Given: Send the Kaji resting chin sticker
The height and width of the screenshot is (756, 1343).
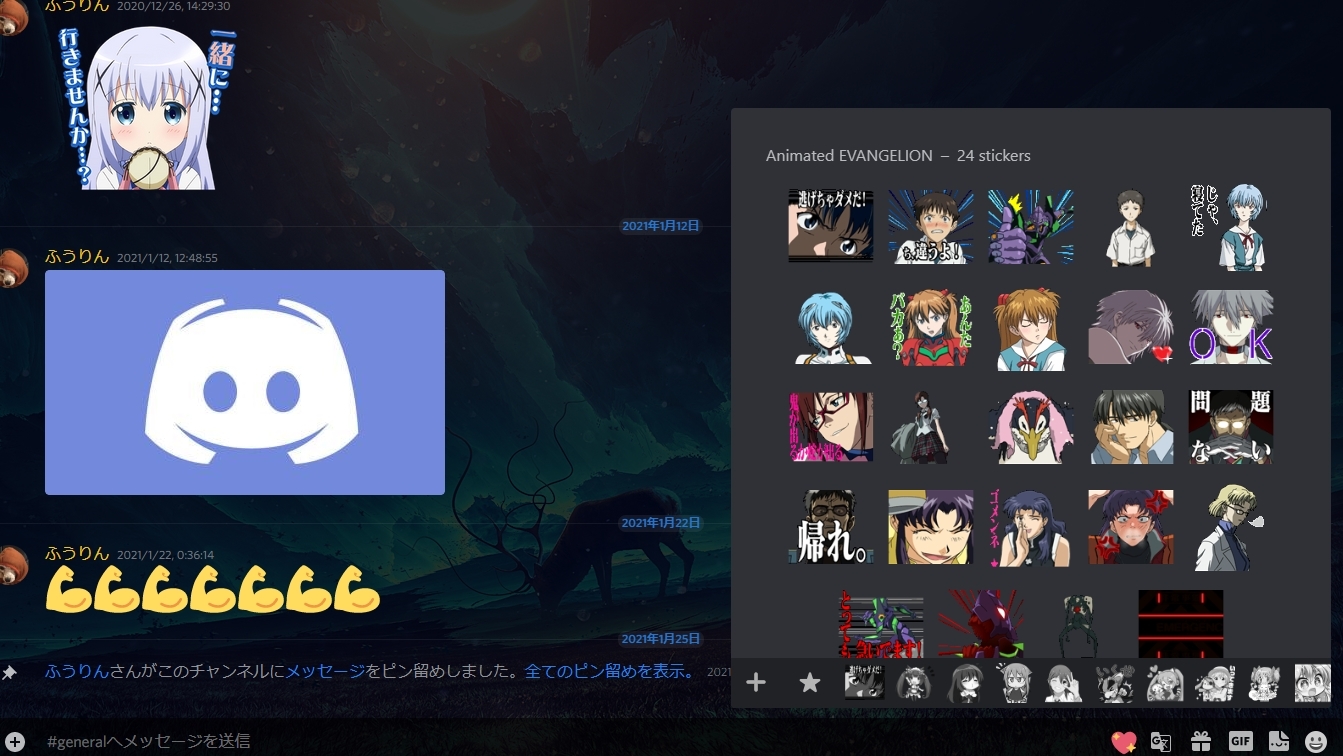Looking at the screenshot, I should pos(1131,427).
